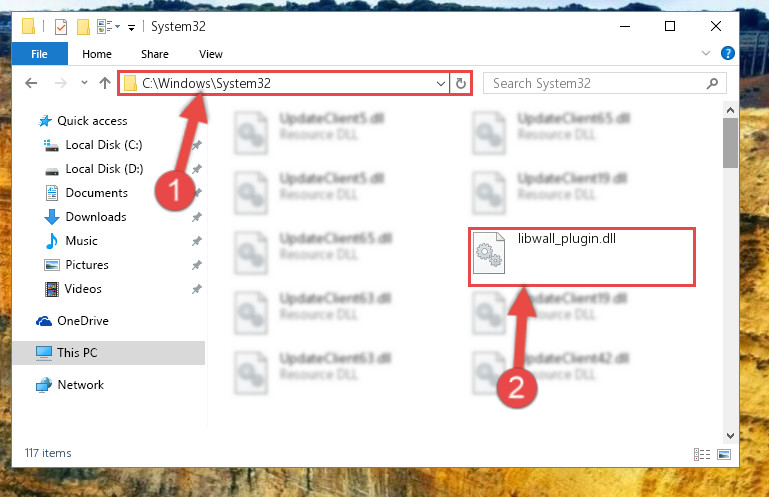Click the search magnifier icon
This screenshot has width=769, height=497.
(x=712, y=84)
